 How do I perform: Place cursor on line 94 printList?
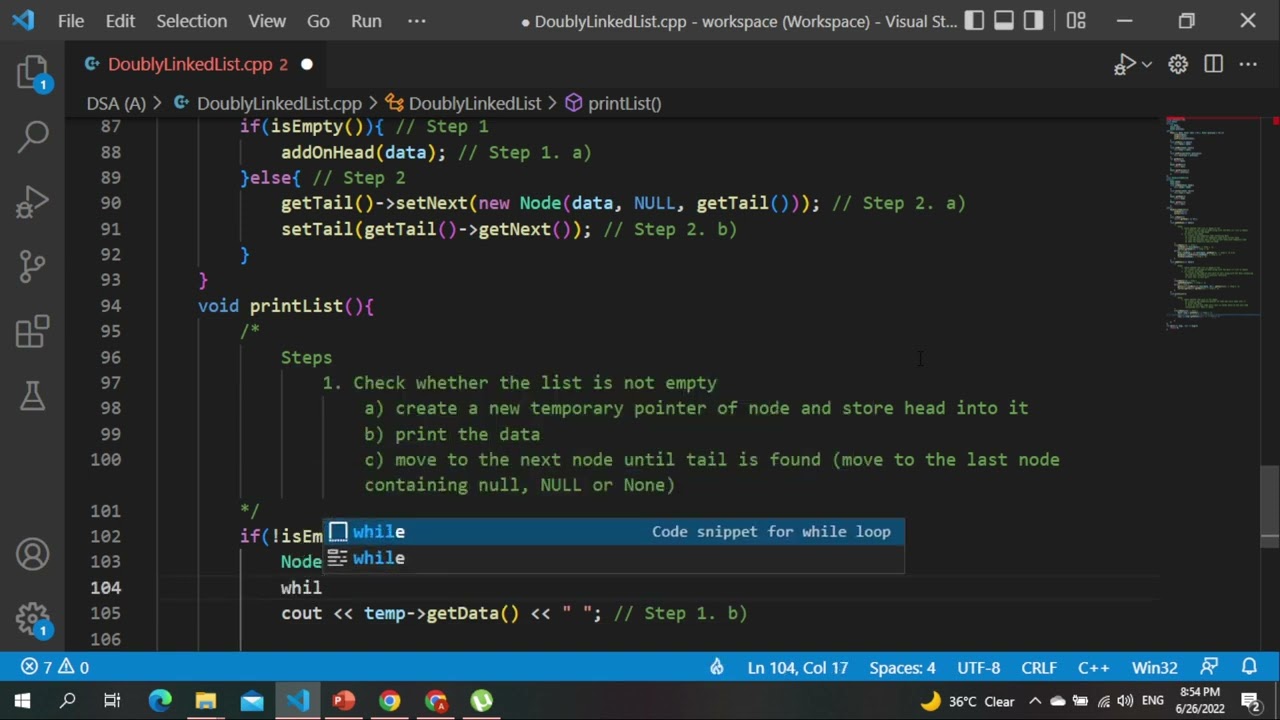pyautogui.click(x=285, y=306)
